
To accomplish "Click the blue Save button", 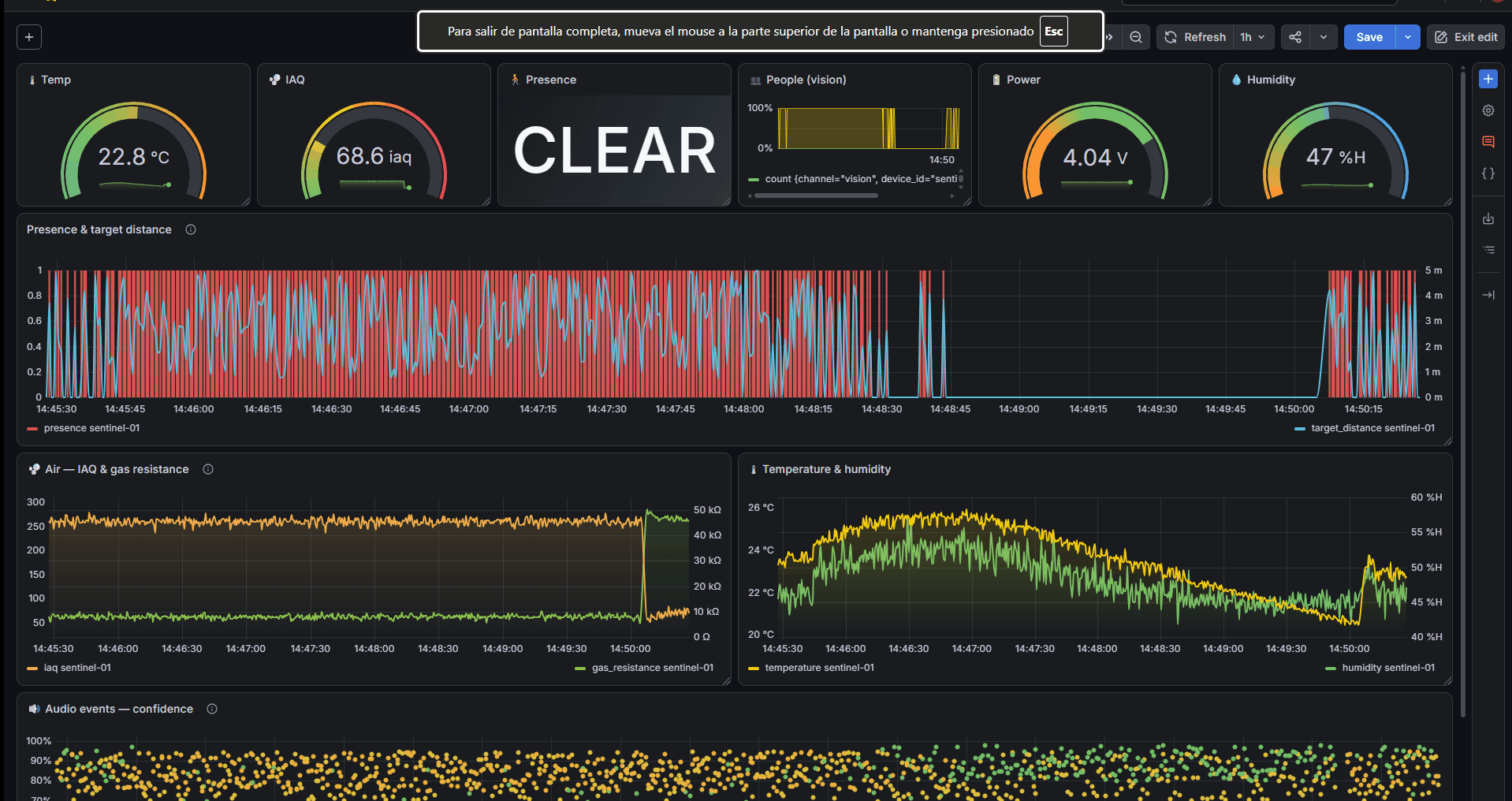I will pos(1369,37).
